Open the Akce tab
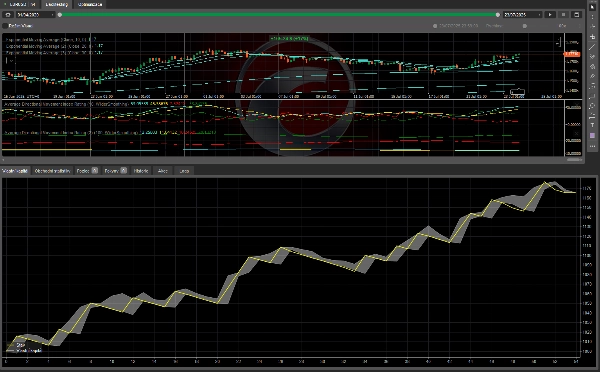The width and height of the screenshot is (600, 372). 163,171
